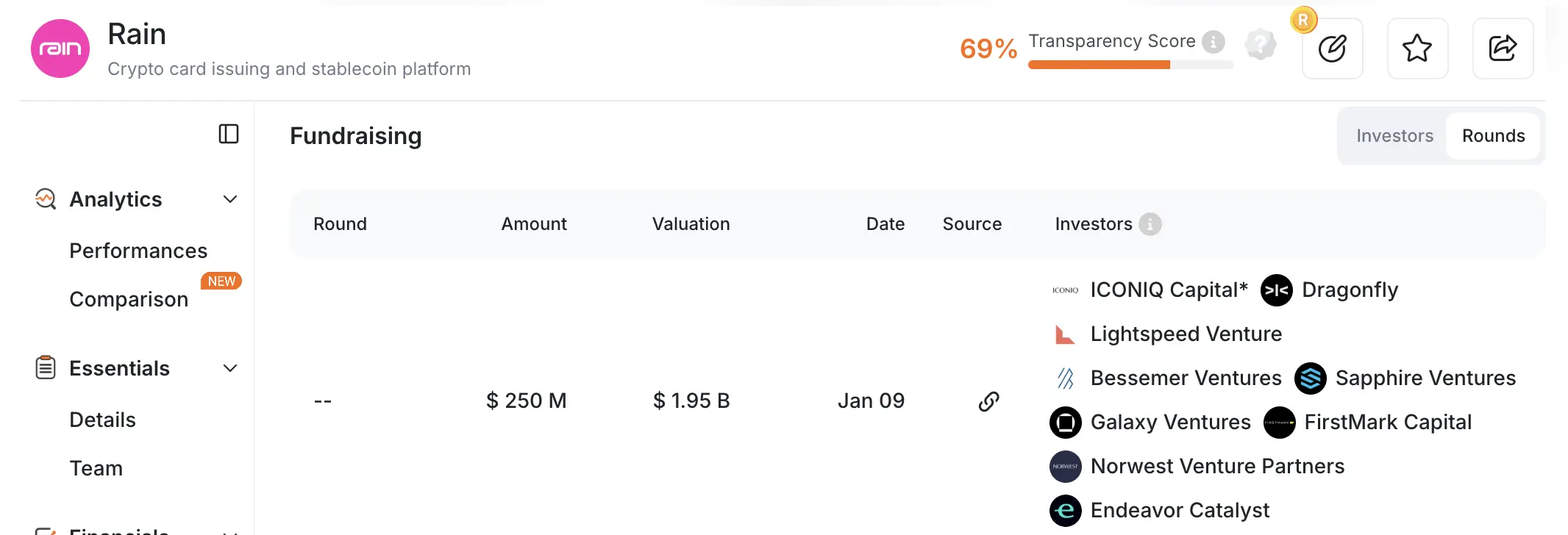This screenshot has height=535, width=1568.
Task: Click the Transparency Score info icon
Action: [x=1214, y=42]
